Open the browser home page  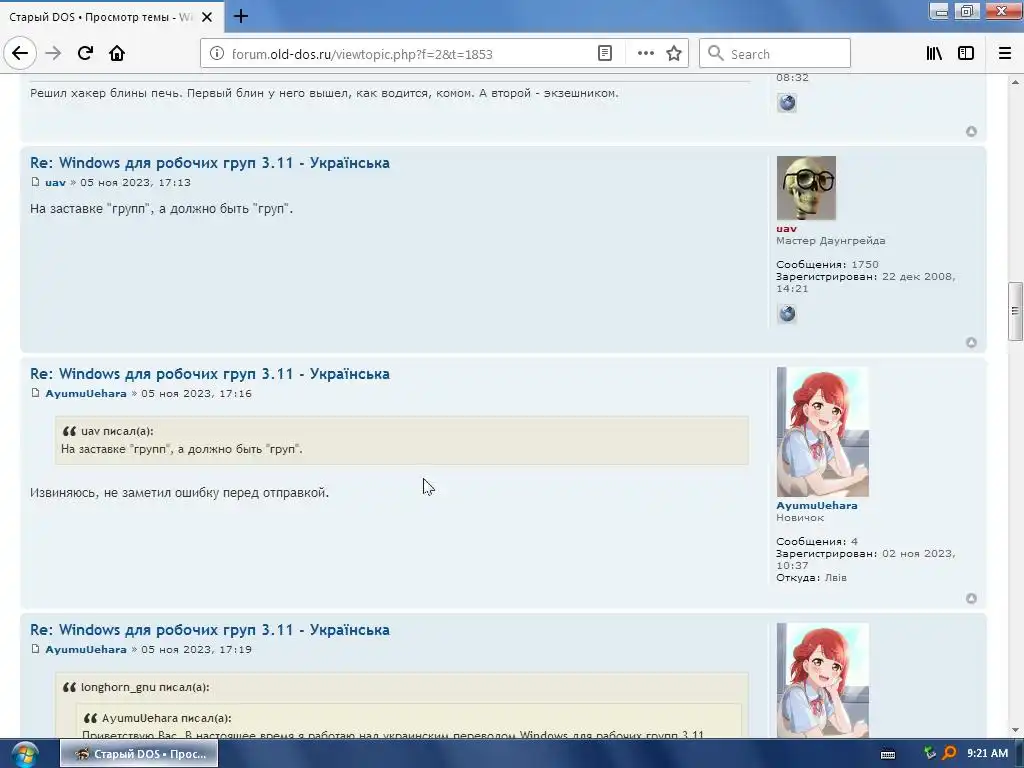pyautogui.click(x=117, y=53)
